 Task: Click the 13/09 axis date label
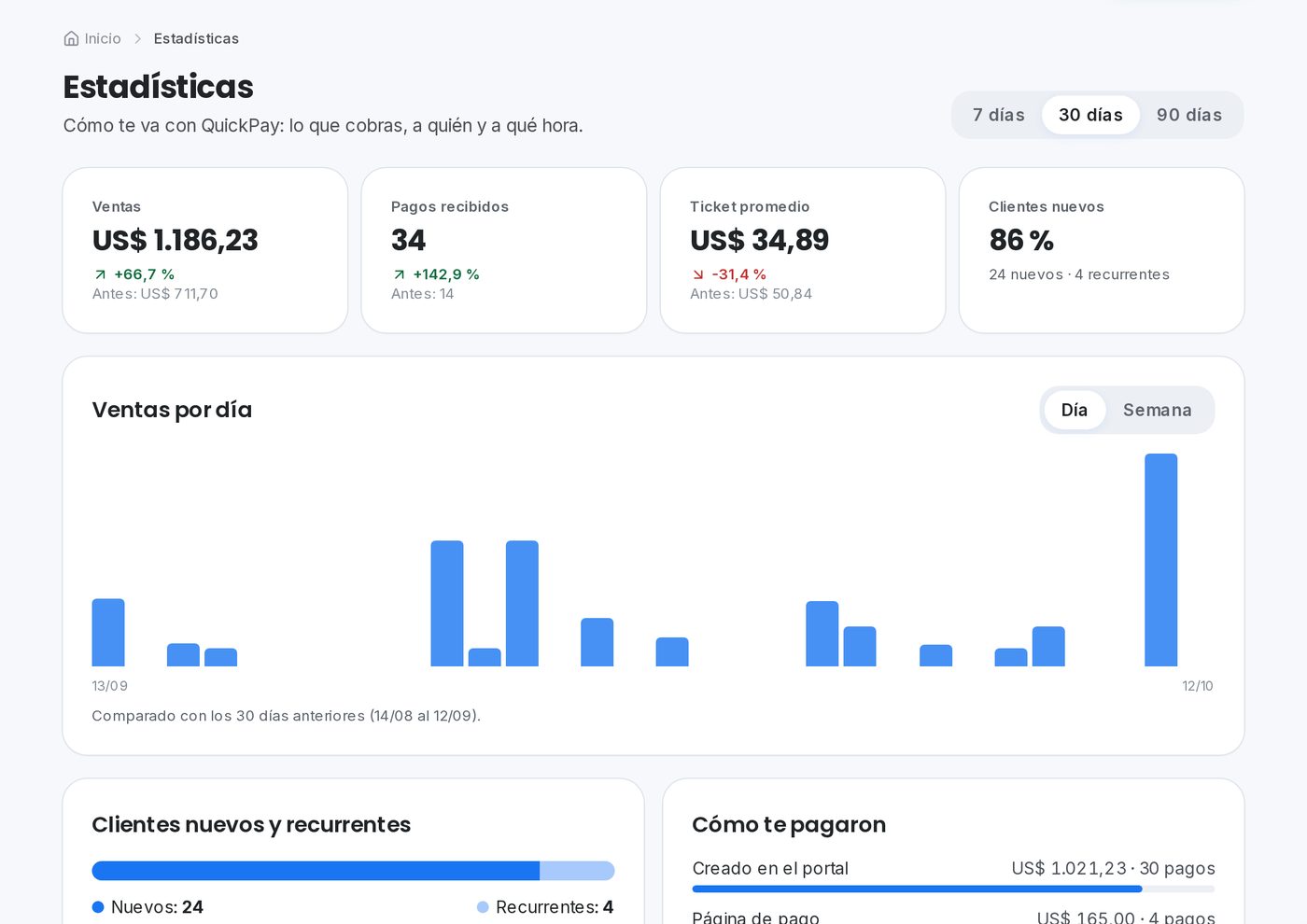[x=110, y=686]
